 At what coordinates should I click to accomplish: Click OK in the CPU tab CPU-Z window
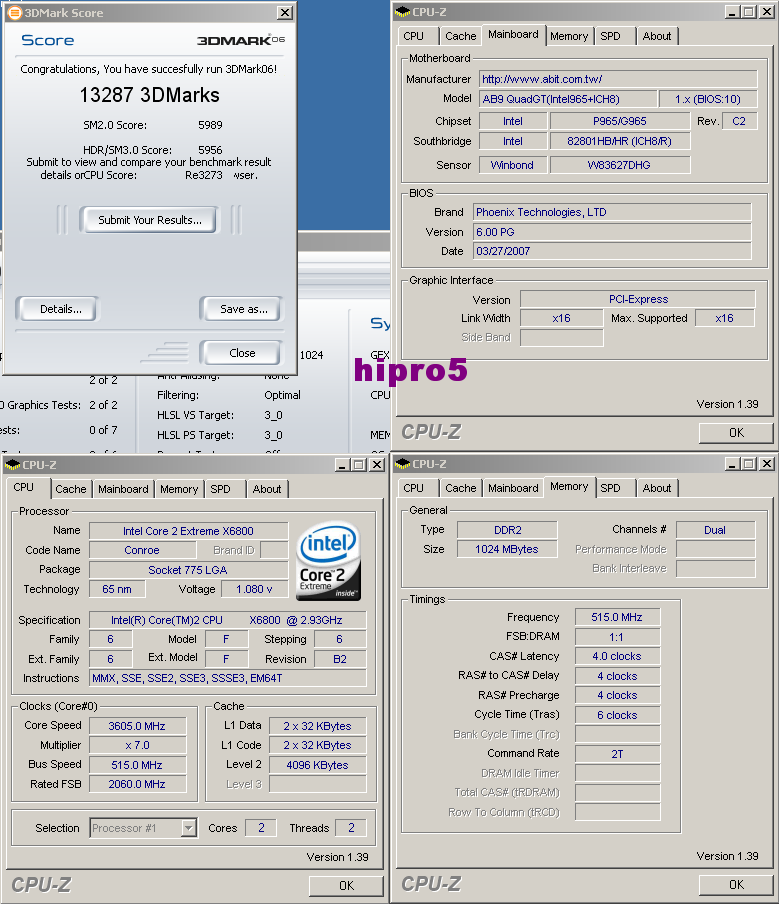tap(346, 886)
